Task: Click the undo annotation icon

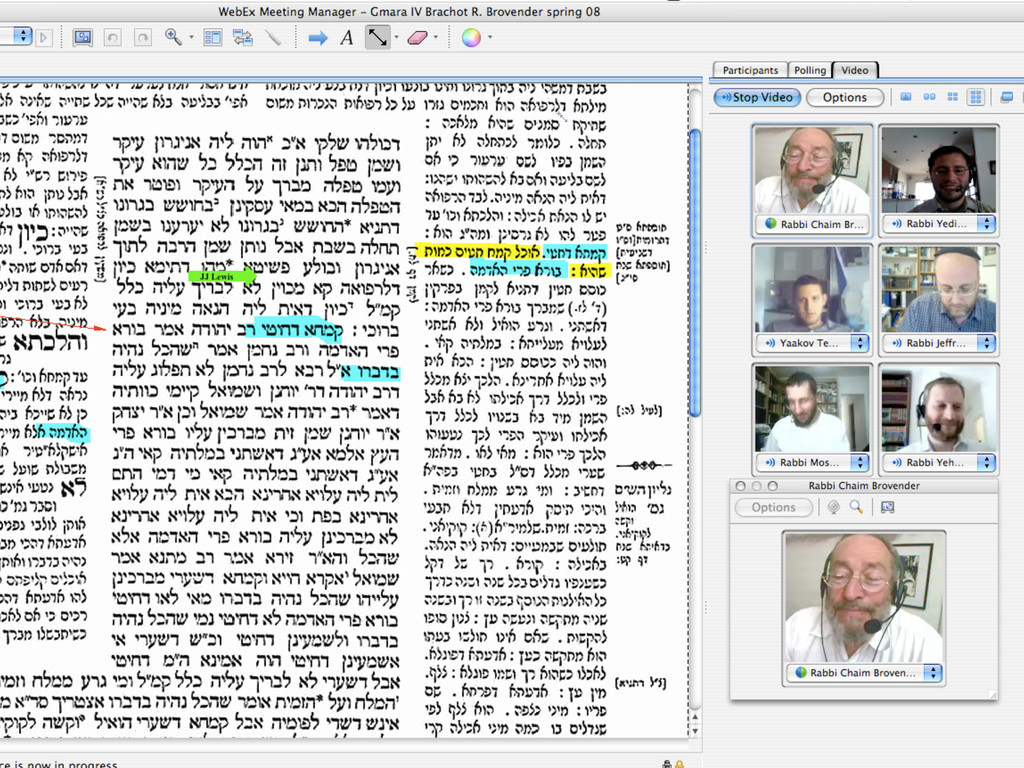Action: [x=112, y=37]
